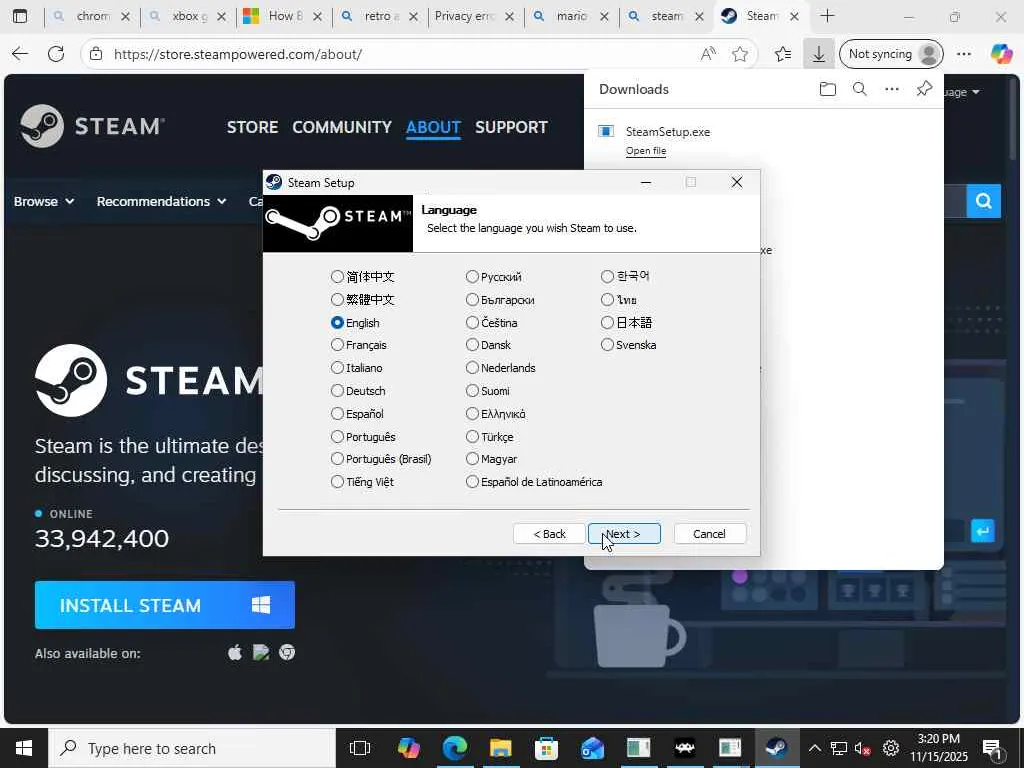
Task: Expand the Recommendations dropdown
Action: click(161, 201)
